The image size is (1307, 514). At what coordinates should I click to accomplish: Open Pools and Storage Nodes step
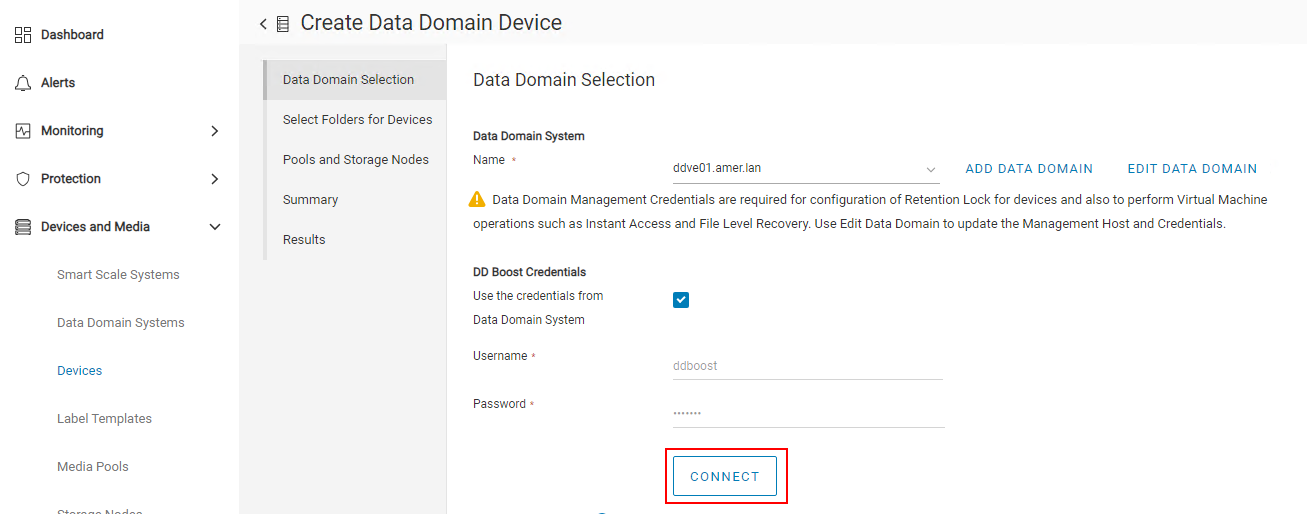point(355,160)
